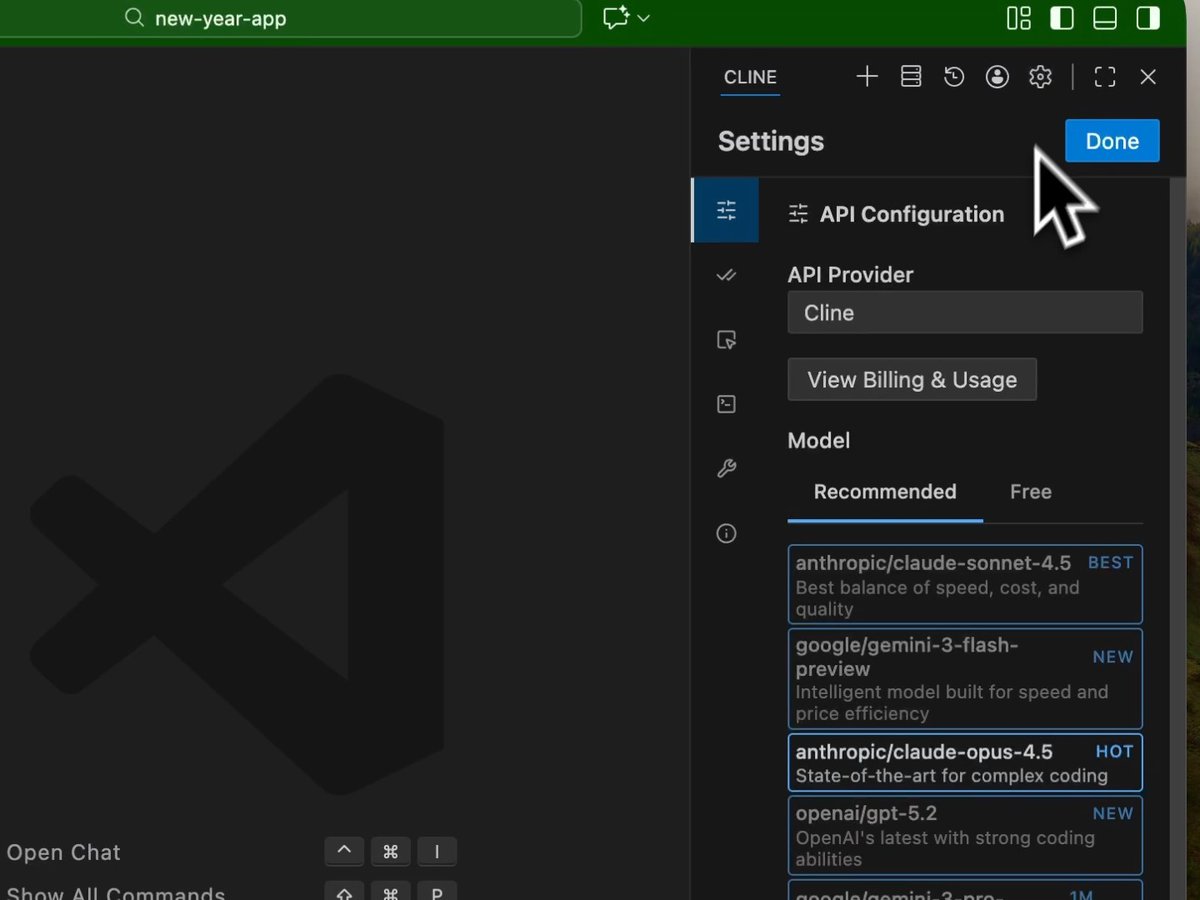Toggle bottom panel layout icon
Image resolution: width=1200 pixels, height=900 pixels.
click(x=1105, y=18)
